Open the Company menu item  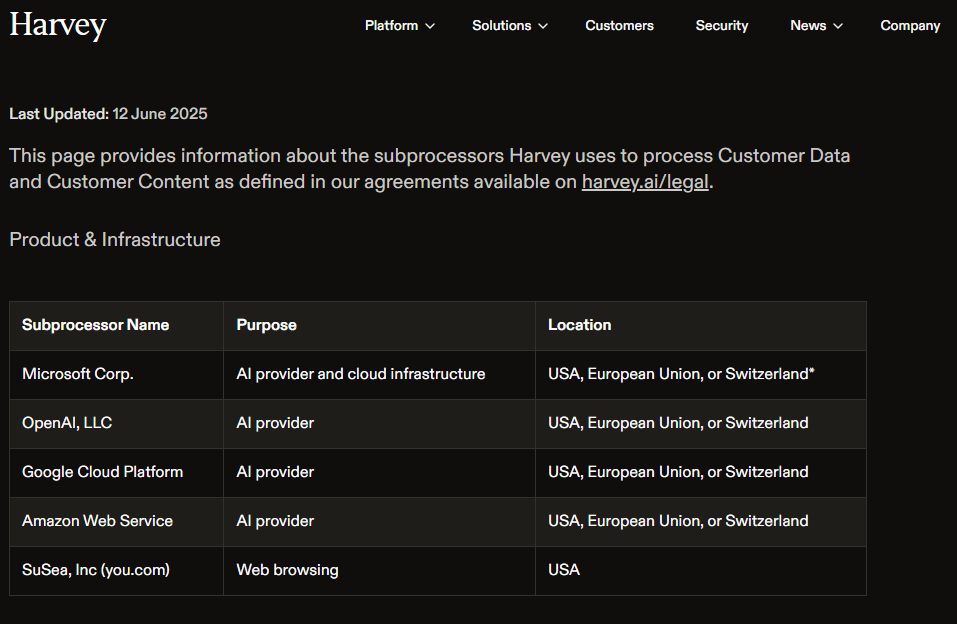click(x=910, y=26)
